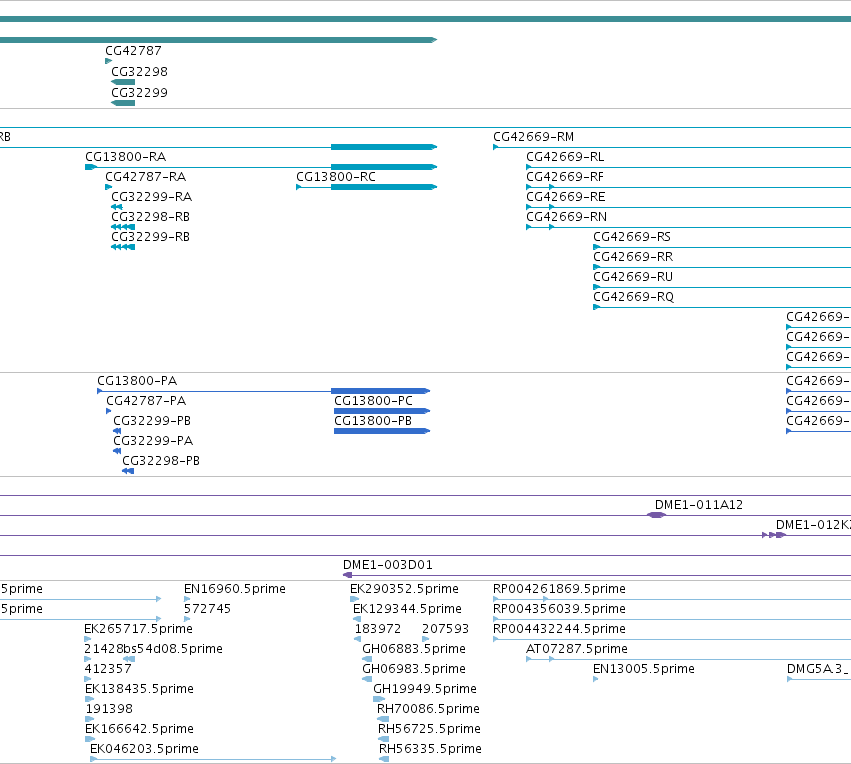Click the CG13800-PC thick blue protein bar
Screen dimensions: 851x764
pos(382,411)
